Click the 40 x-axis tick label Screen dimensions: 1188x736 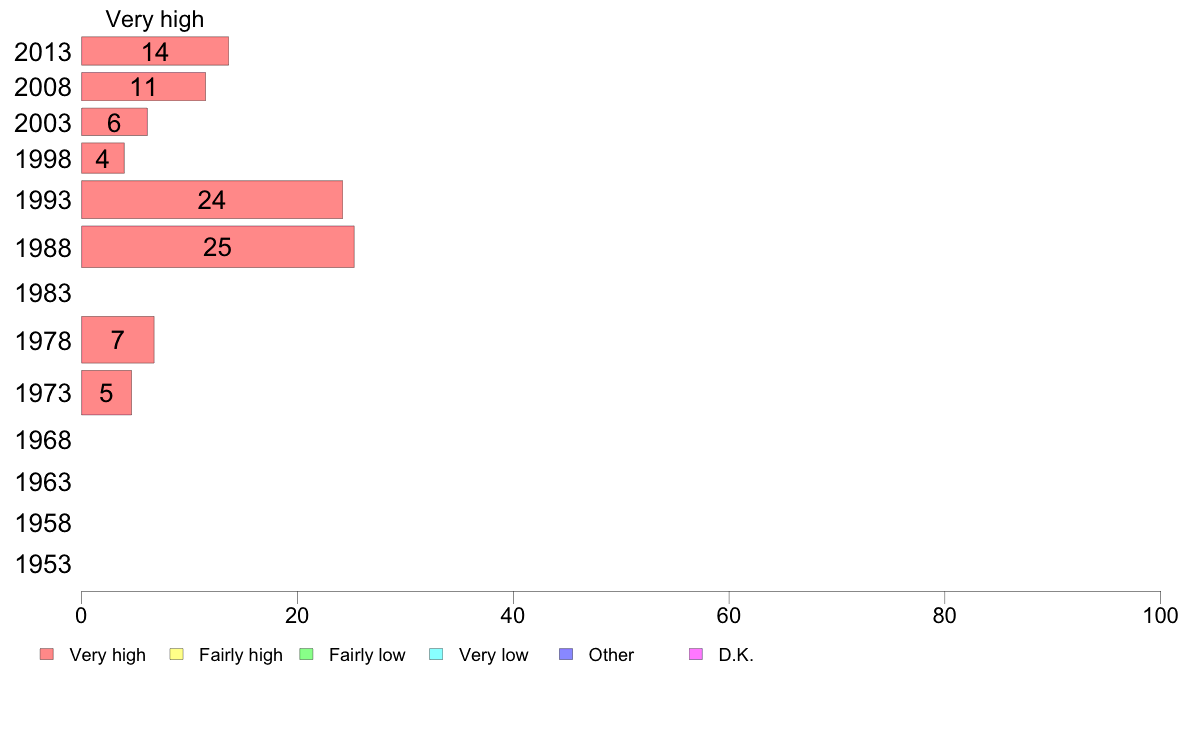click(x=513, y=615)
